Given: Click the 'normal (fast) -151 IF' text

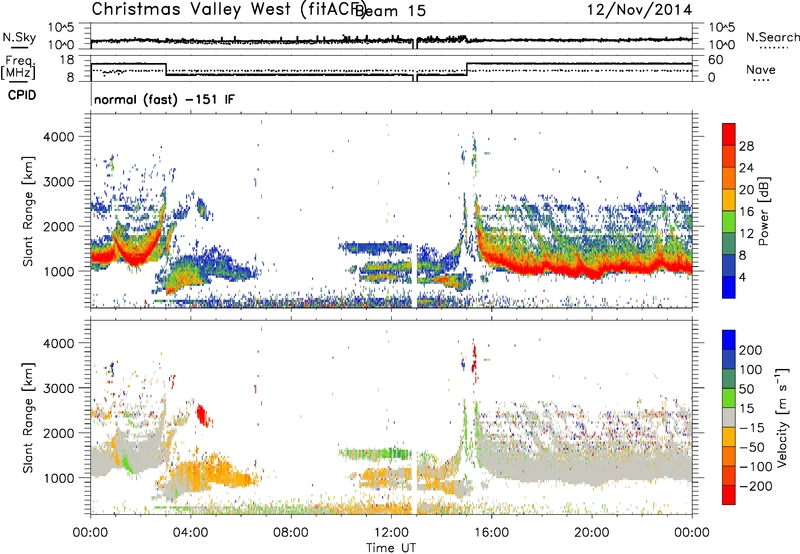Looking at the screenshot, I should pyautogui.click(x=164, y=99).
